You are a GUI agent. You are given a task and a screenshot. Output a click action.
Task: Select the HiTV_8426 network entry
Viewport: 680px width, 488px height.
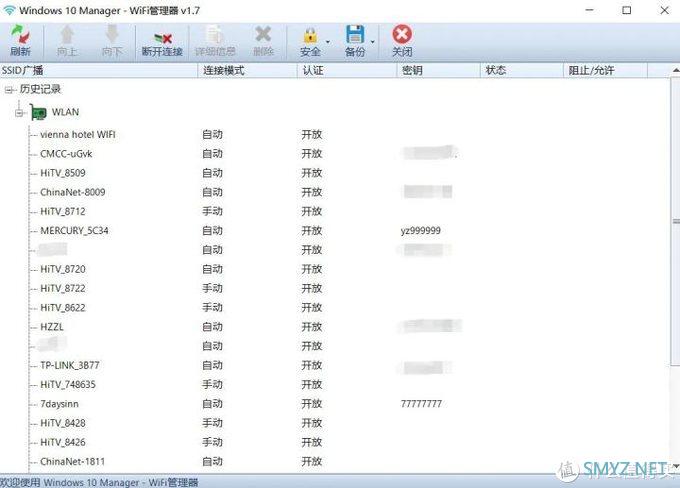click(x=63, y=442)
